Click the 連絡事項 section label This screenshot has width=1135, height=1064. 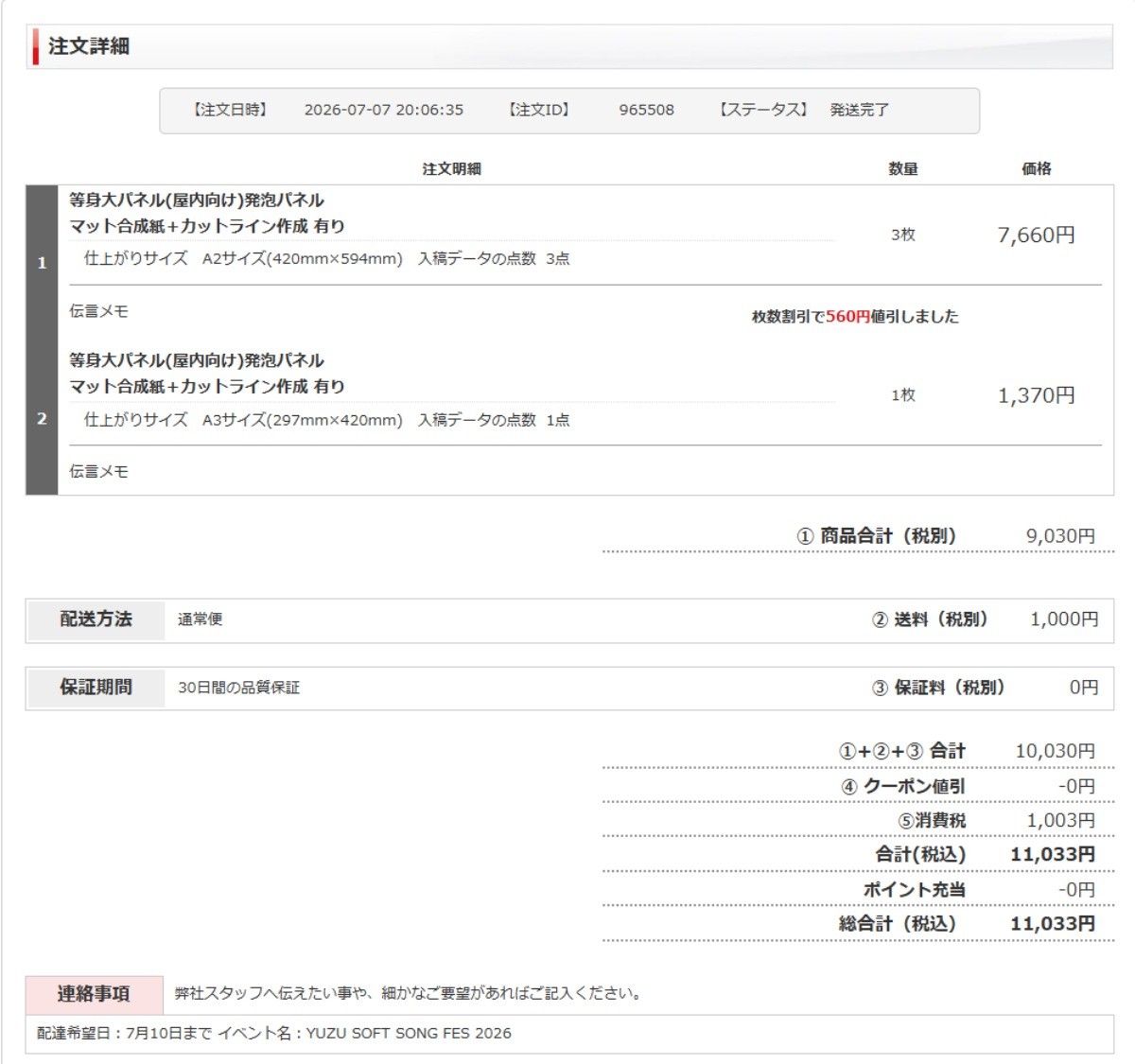tap(94, 994)
